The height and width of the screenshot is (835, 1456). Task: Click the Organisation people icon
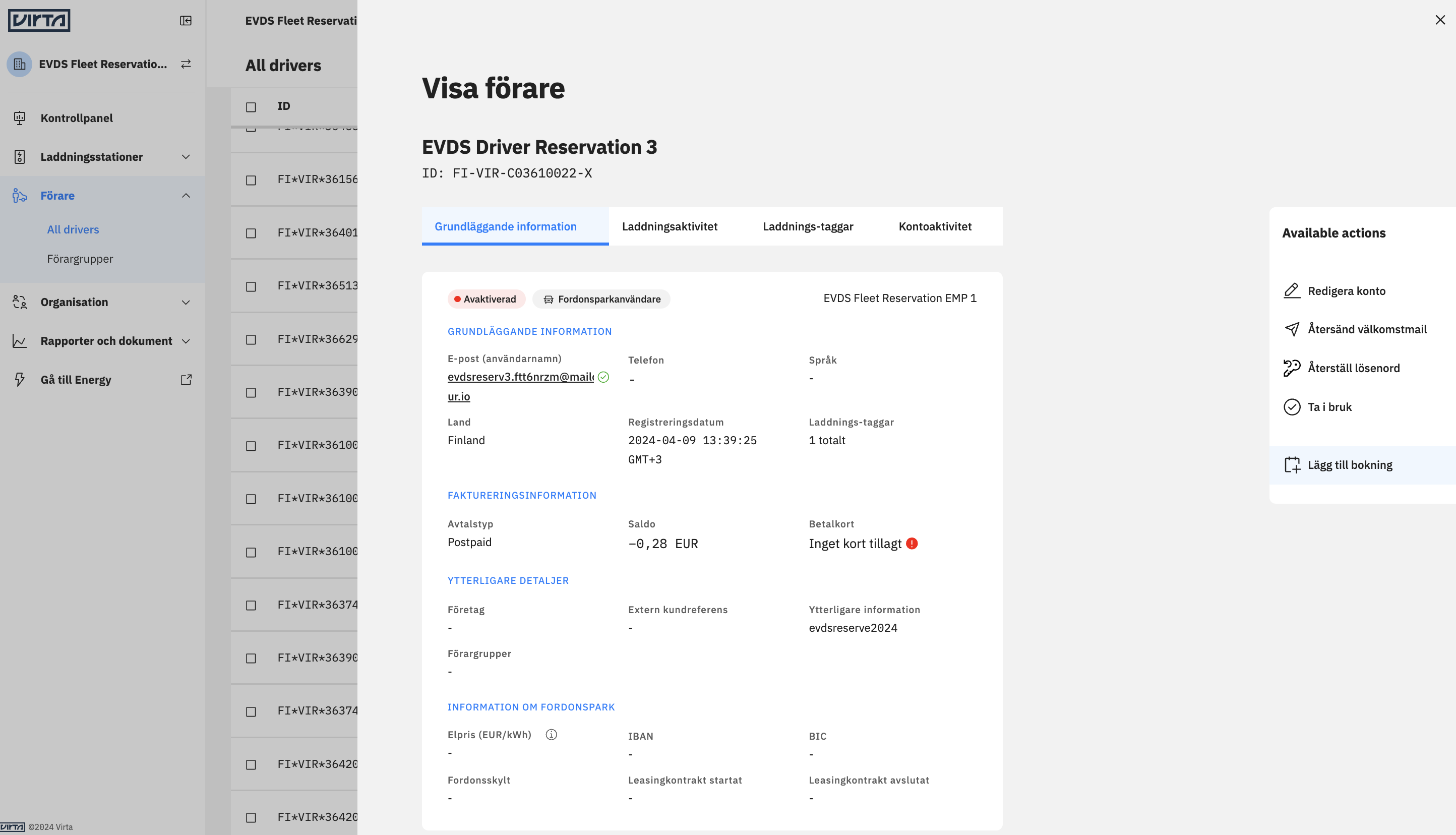20,302
